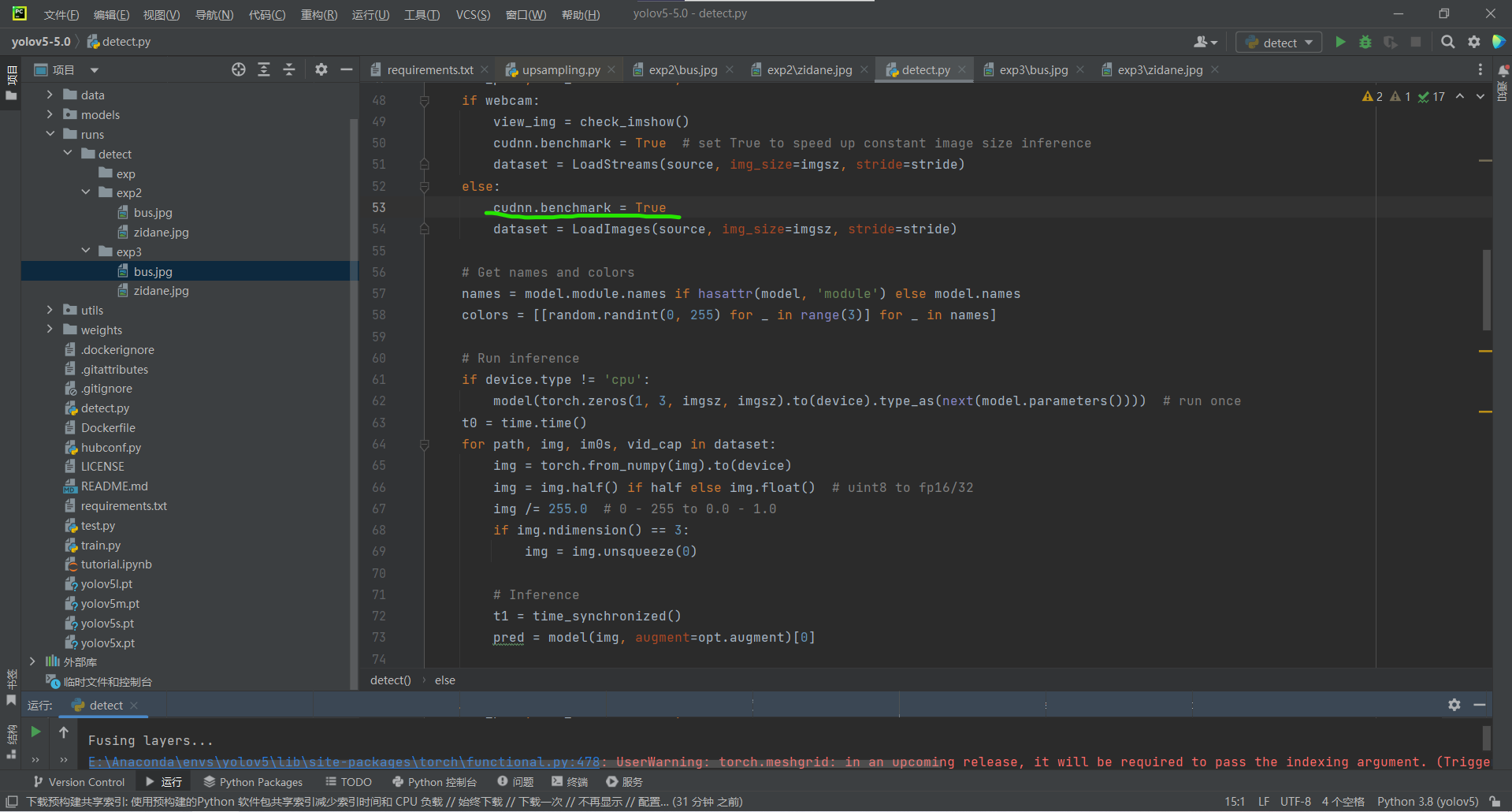Viewport: 1512px width, 812px height.
Task: Click detect() breadcrumb at editor bottom
Action: pos(391,680)
